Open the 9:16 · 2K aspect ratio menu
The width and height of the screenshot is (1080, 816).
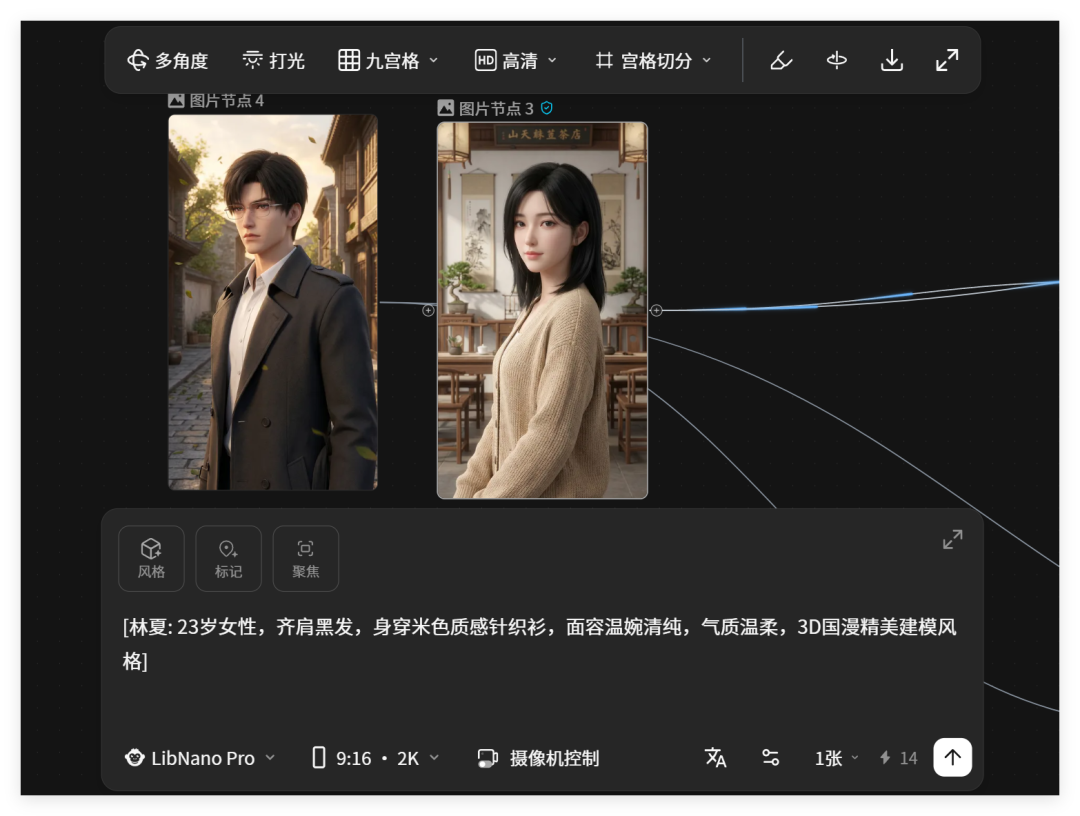pyautogui.click(x=375, y=758)
